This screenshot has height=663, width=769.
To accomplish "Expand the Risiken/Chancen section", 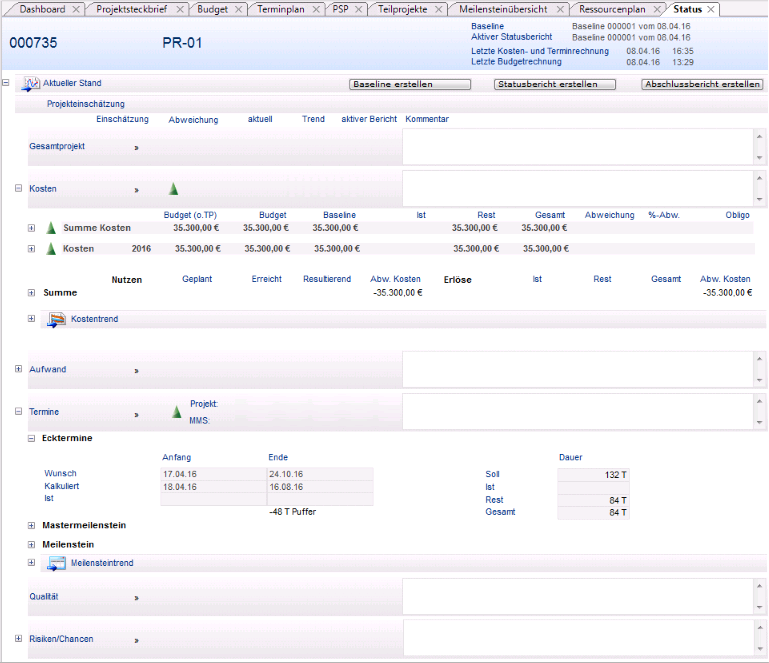I will [x=19, y=638].
